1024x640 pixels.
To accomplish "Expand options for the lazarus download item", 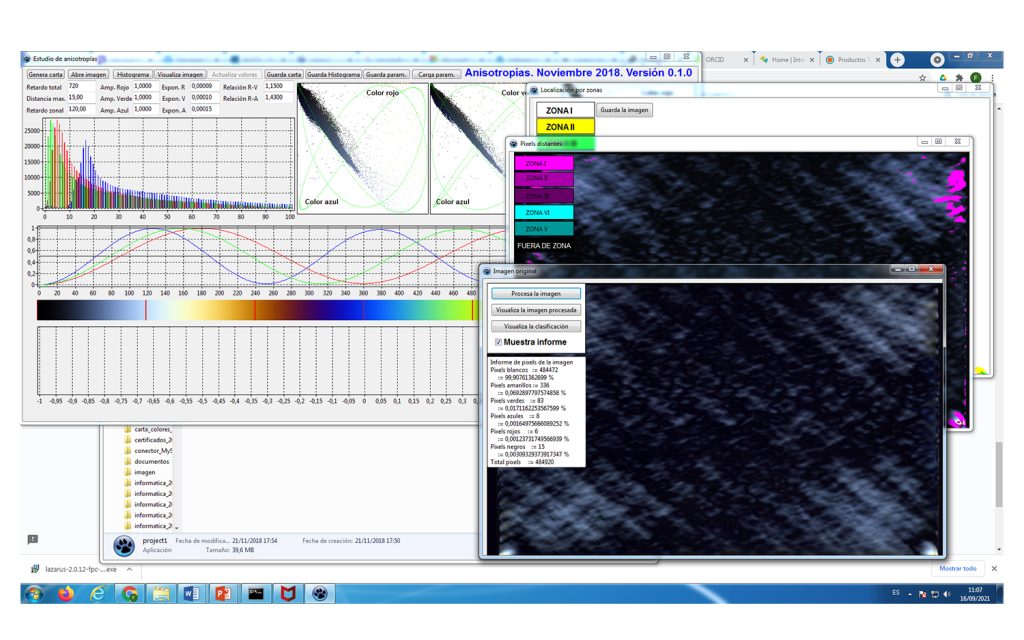I will pyautogui.click(x=129, y=569).
